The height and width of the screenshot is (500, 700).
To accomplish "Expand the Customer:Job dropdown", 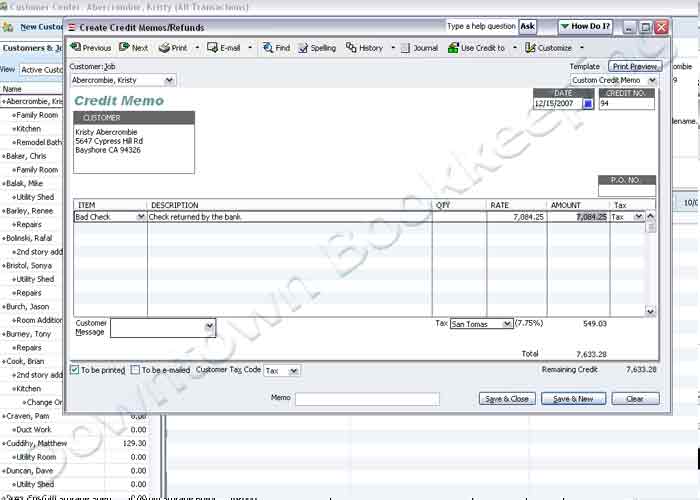I will point(169,80).
